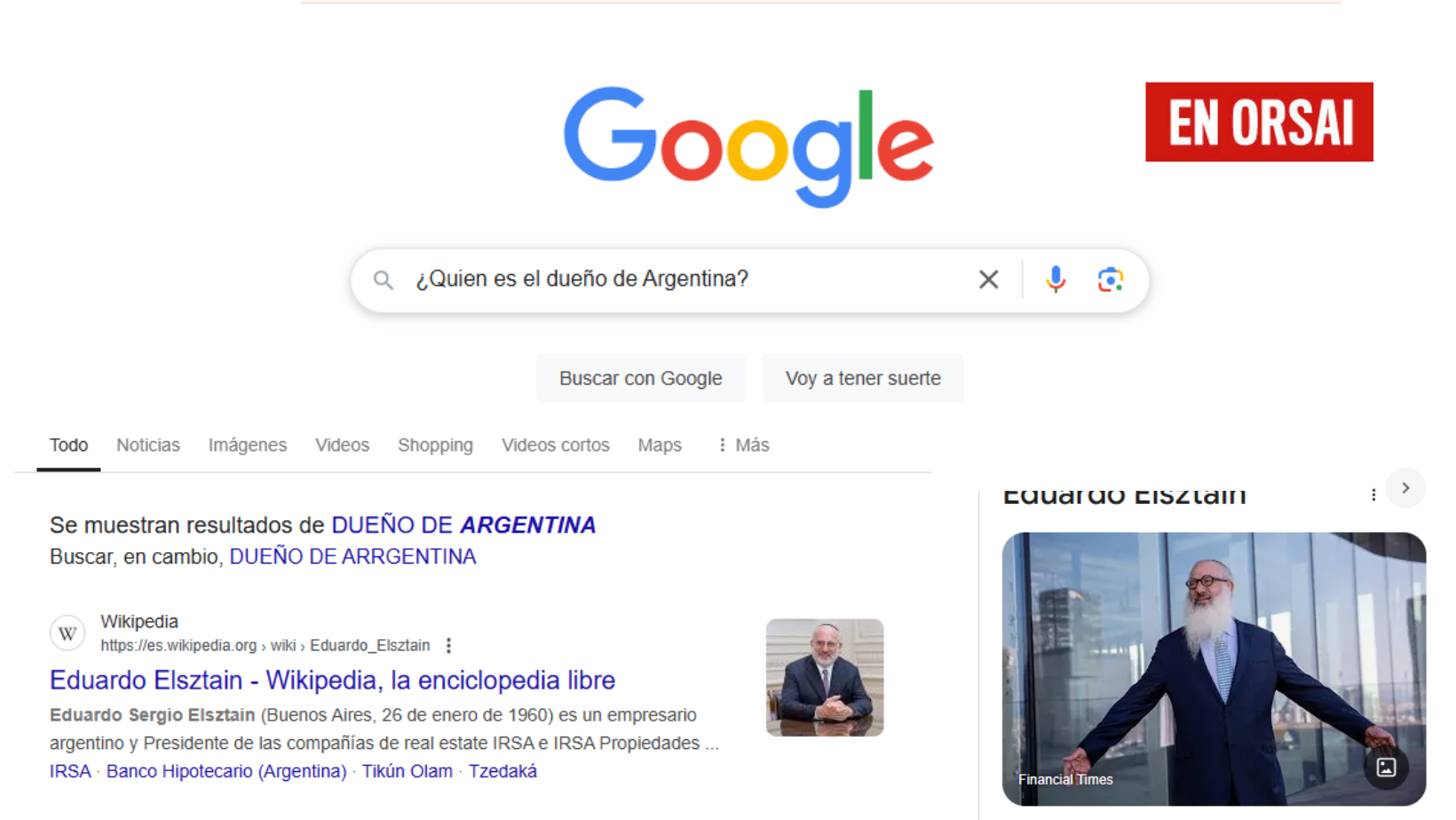Image resolution: width=1456 pixels, height=820 pixels.
Task: Open Google Lens image search
Action: coord(1110,280)
